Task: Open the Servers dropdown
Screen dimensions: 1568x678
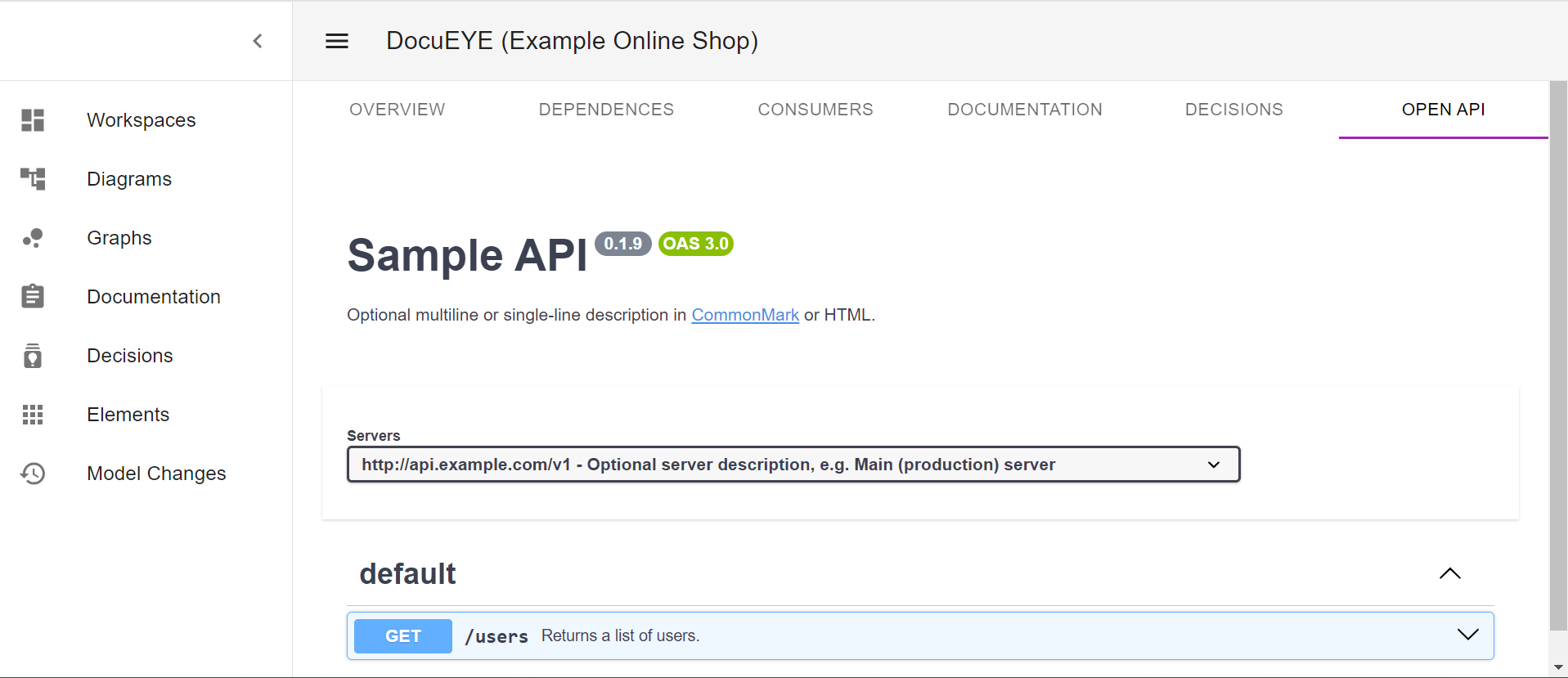Action: tap(793, 465)
